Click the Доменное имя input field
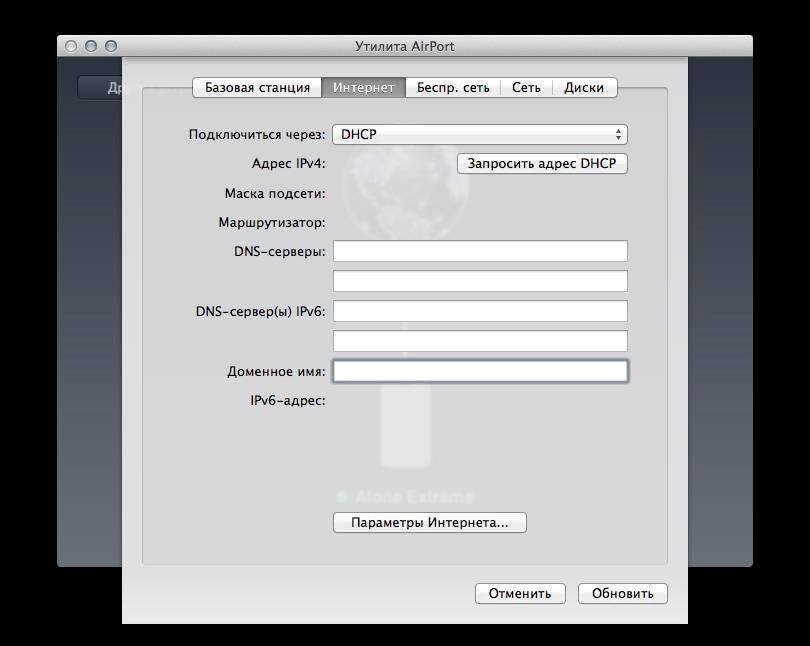 pyautogui.click(x=480, y=371)
